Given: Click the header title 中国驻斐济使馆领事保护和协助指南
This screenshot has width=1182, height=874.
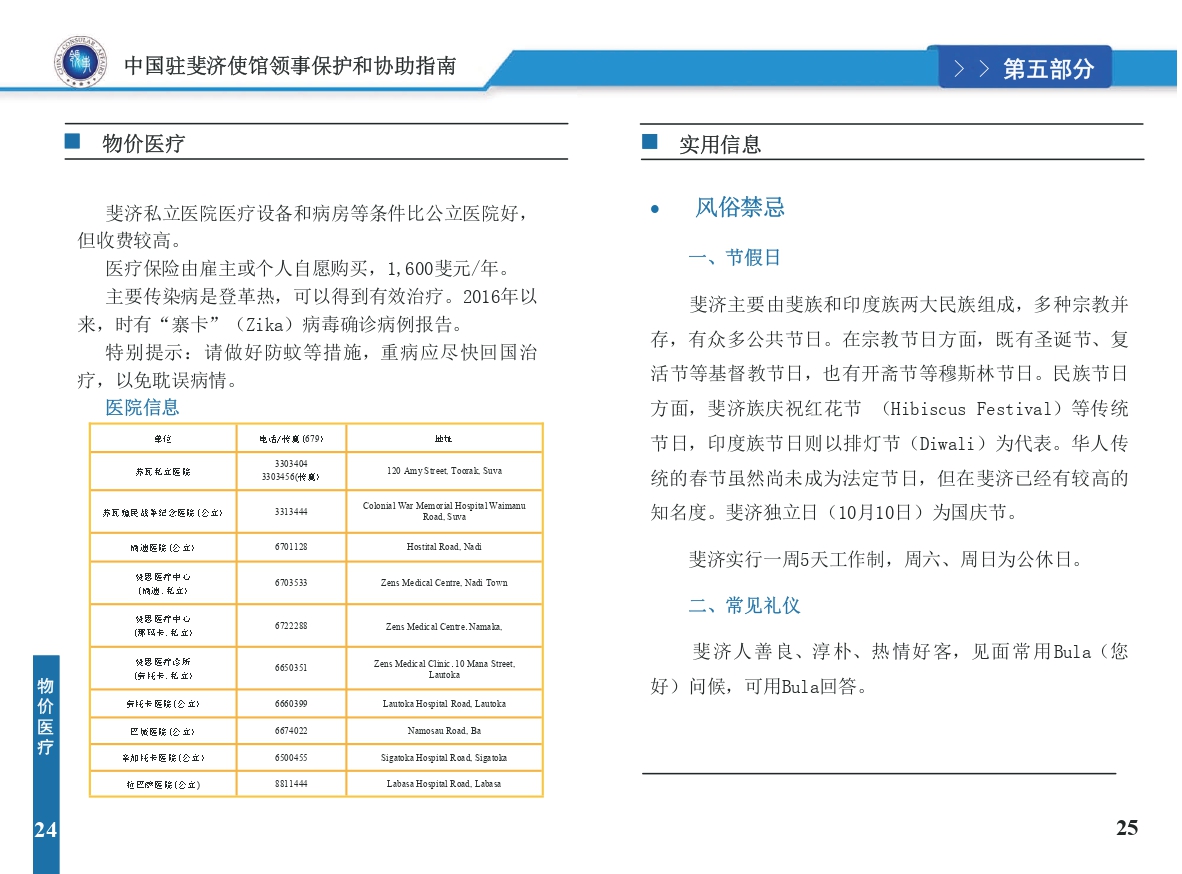Looking at the screenshot, I should 290,66.
